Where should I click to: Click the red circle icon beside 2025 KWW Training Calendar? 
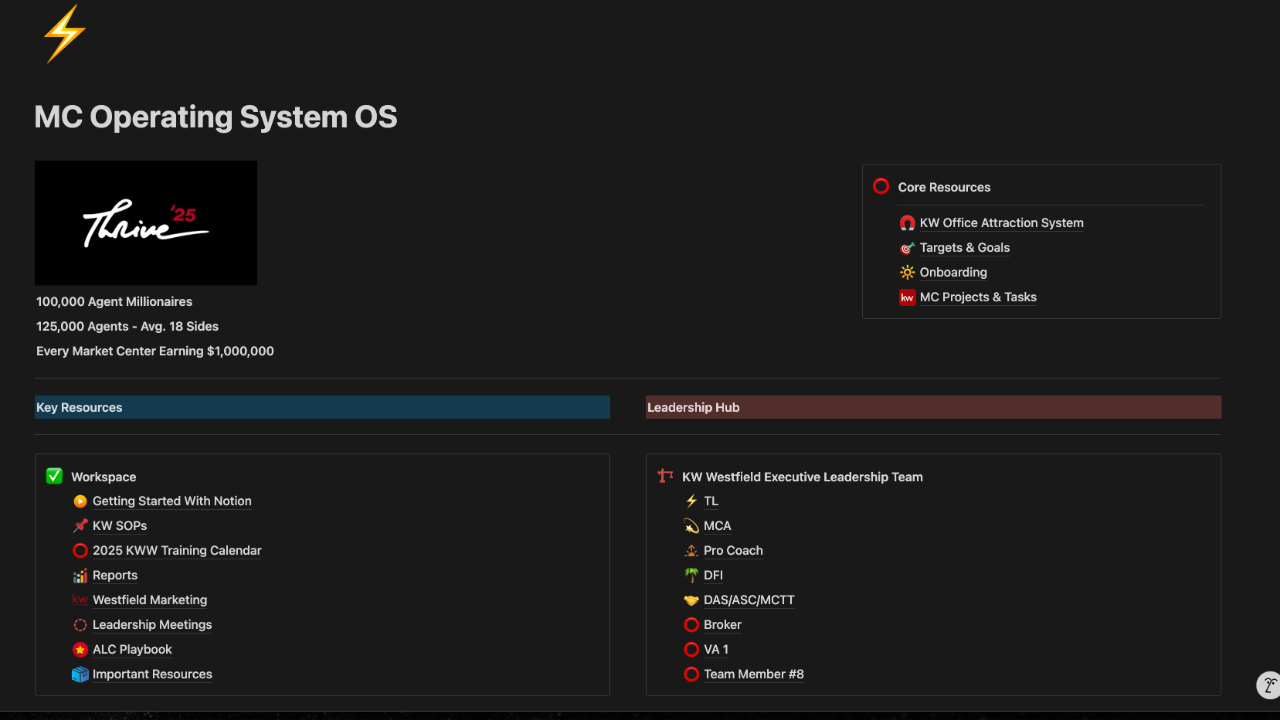click(80, 550)
